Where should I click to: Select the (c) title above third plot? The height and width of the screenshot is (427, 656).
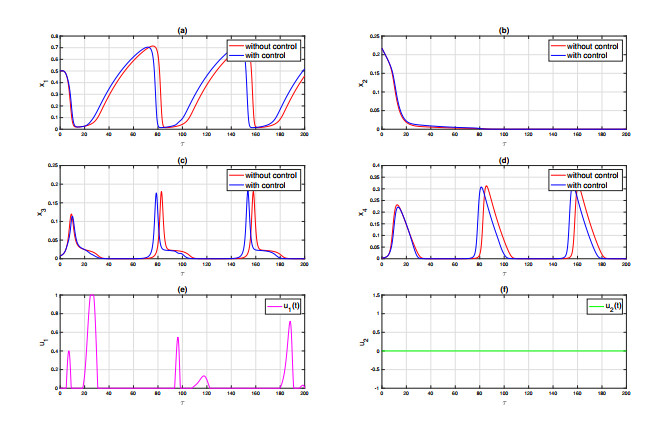[181, 160]
